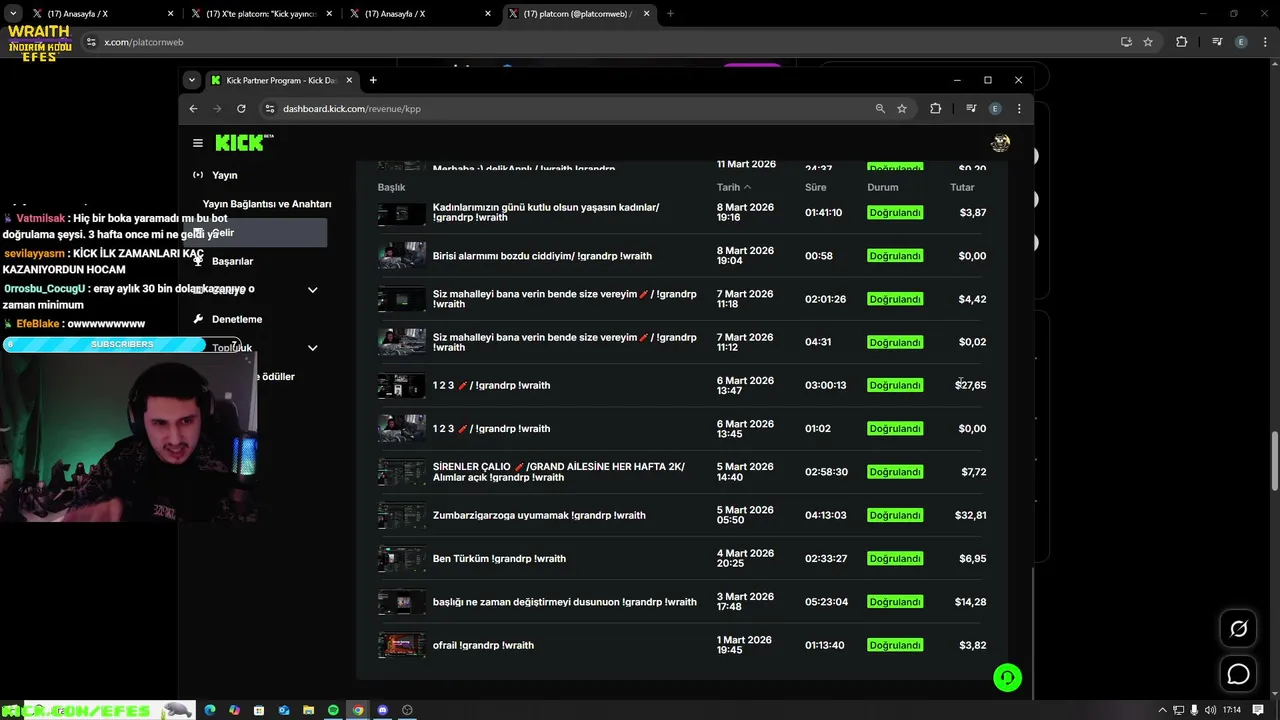This screenshot has width=1280, height=720.
Task: Open the tab search dropdown in X window
Action: point(13,14)
